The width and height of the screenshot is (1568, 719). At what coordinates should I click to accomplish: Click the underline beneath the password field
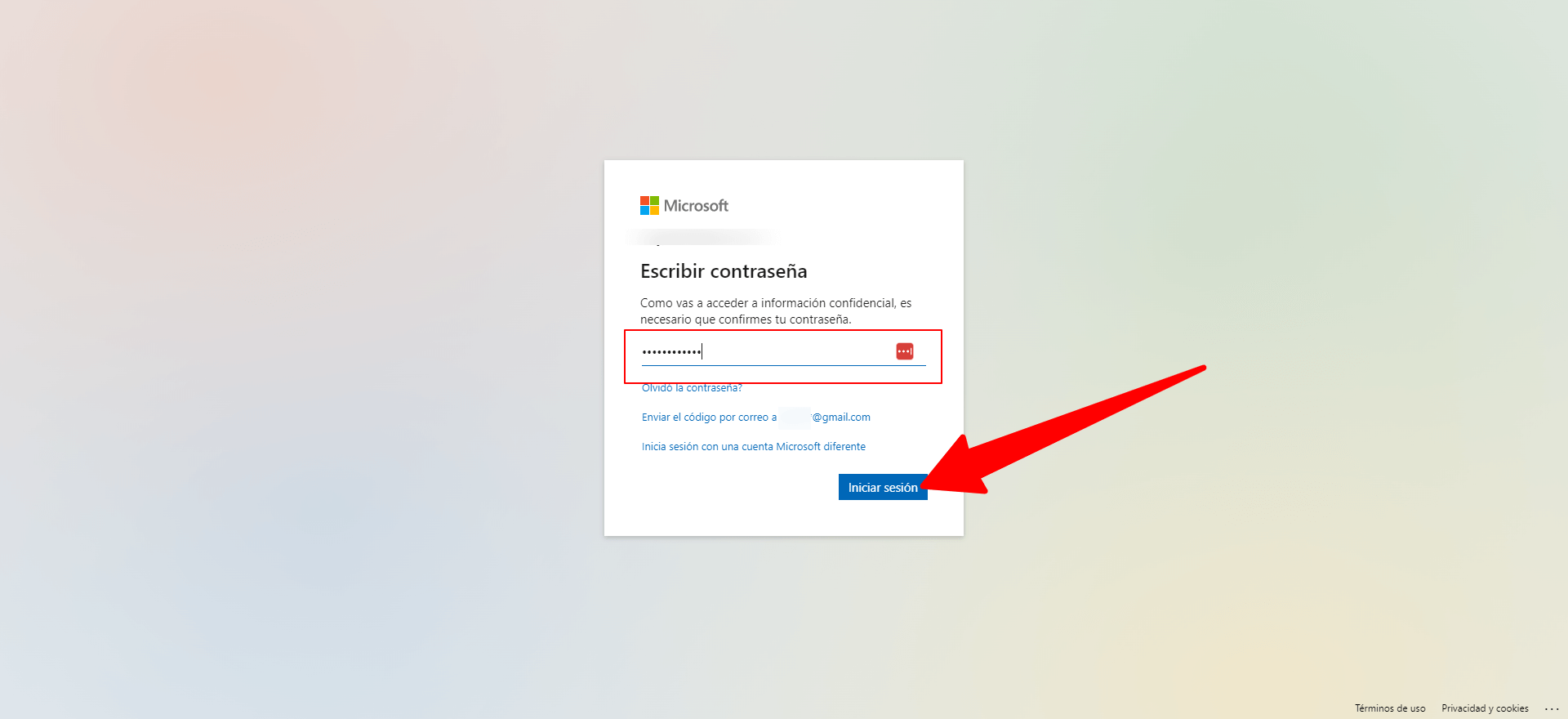783,365
